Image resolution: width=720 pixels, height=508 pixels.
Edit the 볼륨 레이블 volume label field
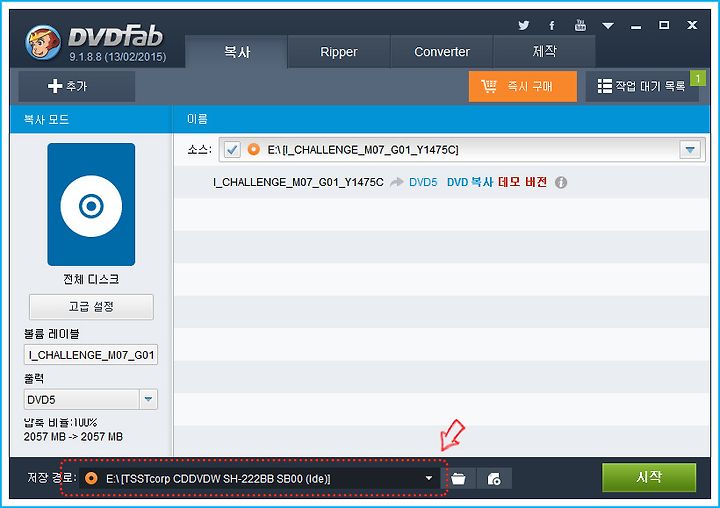point(91,355)
